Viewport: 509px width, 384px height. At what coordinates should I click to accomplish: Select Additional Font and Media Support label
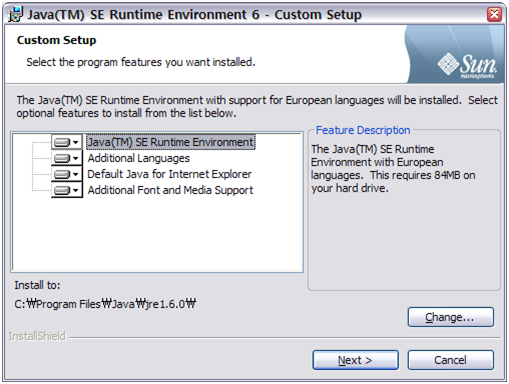click(x=170, y=190)
